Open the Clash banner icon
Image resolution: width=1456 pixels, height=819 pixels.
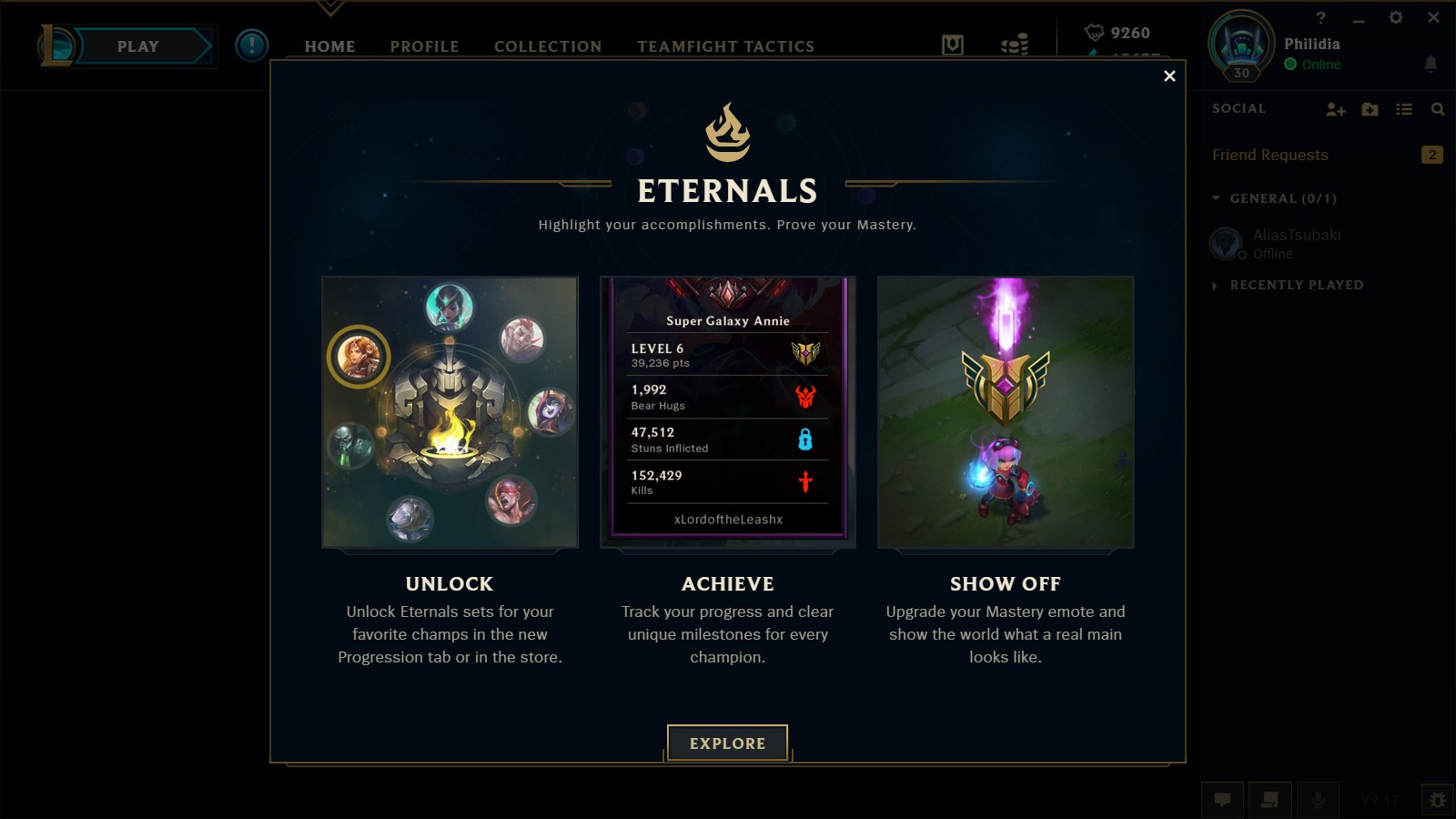click(953, 45)
